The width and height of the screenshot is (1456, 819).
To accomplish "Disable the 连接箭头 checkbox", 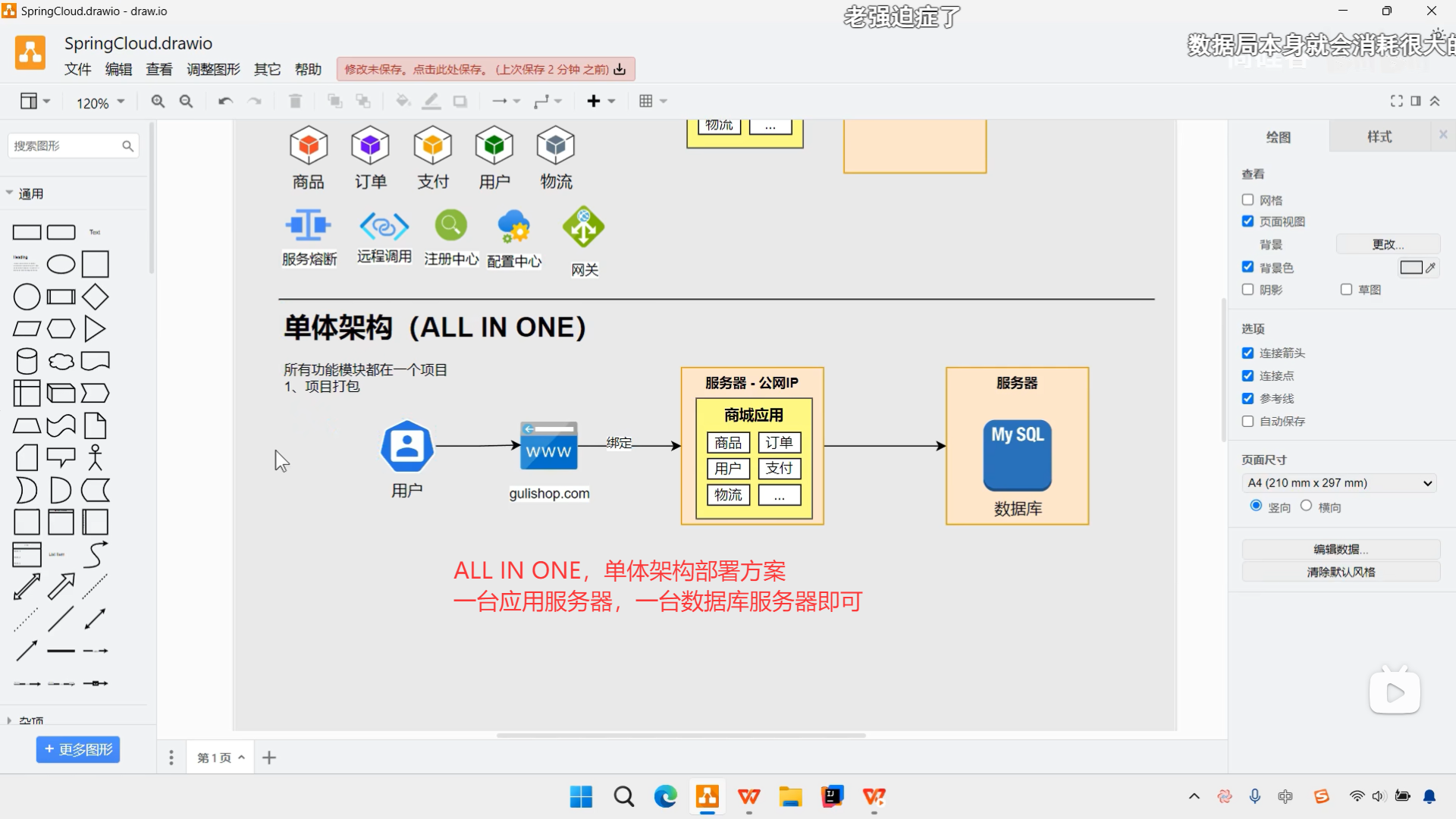I will [x=1247, y=353].
